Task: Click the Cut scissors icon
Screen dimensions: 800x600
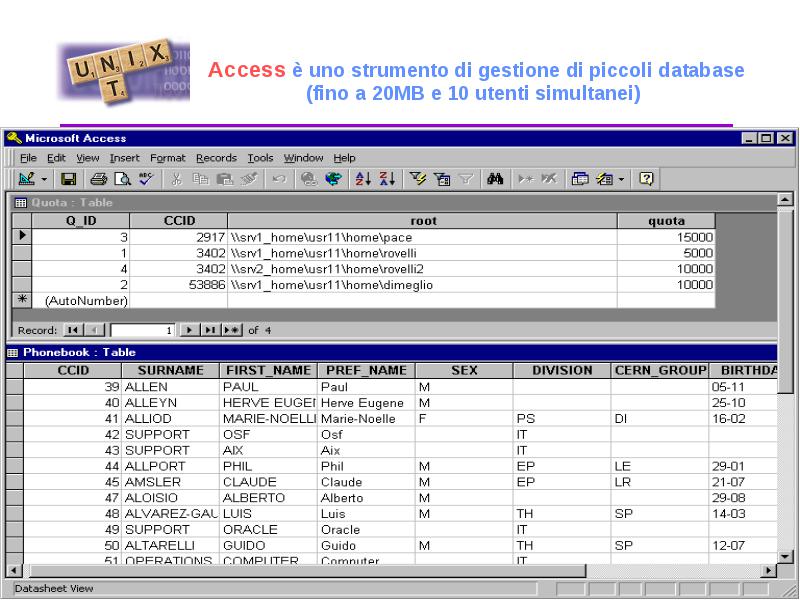Action: (176, 179)
